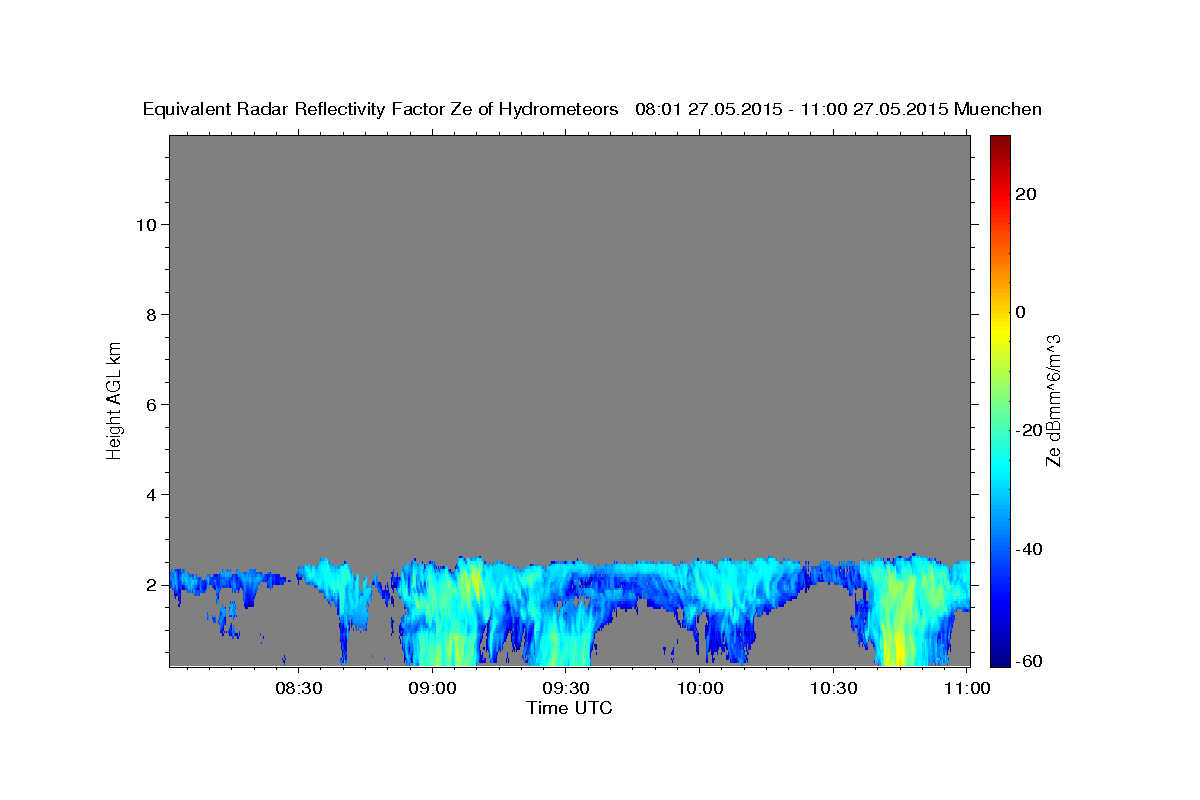Click the plot title 'Equivalent Radar Reflectivity Factor Ze of Hydrometeors'
The height and width of the screenshot is (800, 1200).
pyautogui.click(x=381, y=109)
